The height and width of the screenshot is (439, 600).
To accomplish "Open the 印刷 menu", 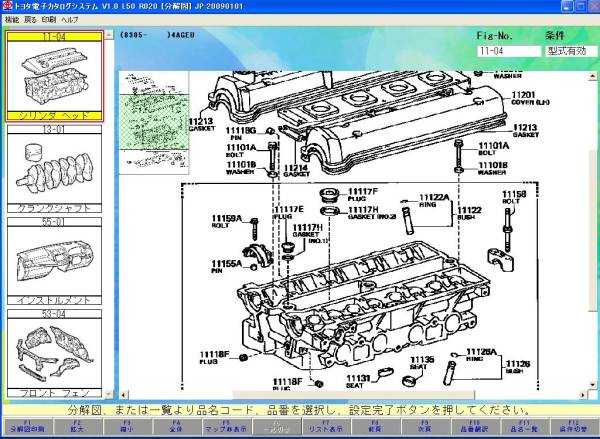I will point(48,19).
